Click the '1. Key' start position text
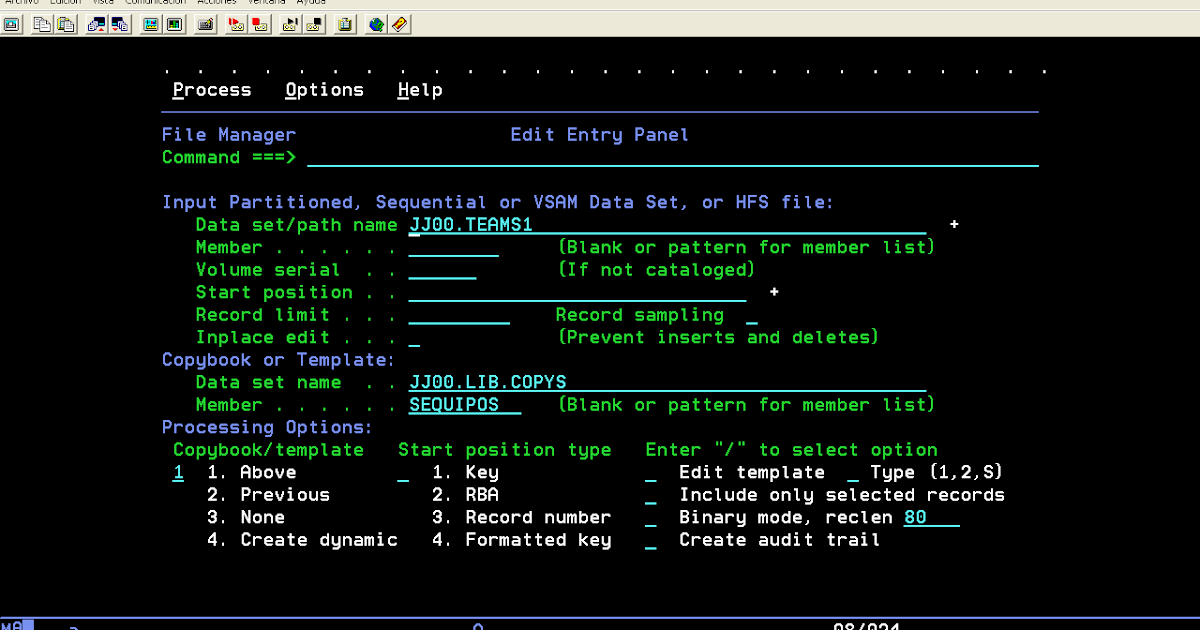1200x630 pixels. tap(465, 472)
